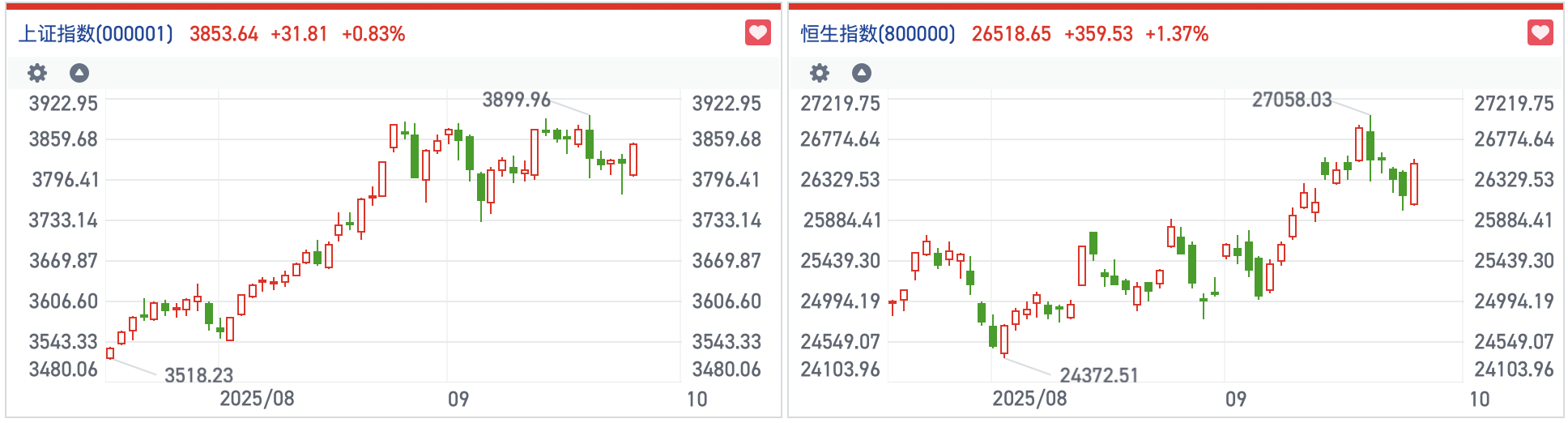Screen dimensions: 1568x423
Task: Toggle favorite heart for 恒生指数
Action: click(x=1540, y=33)
